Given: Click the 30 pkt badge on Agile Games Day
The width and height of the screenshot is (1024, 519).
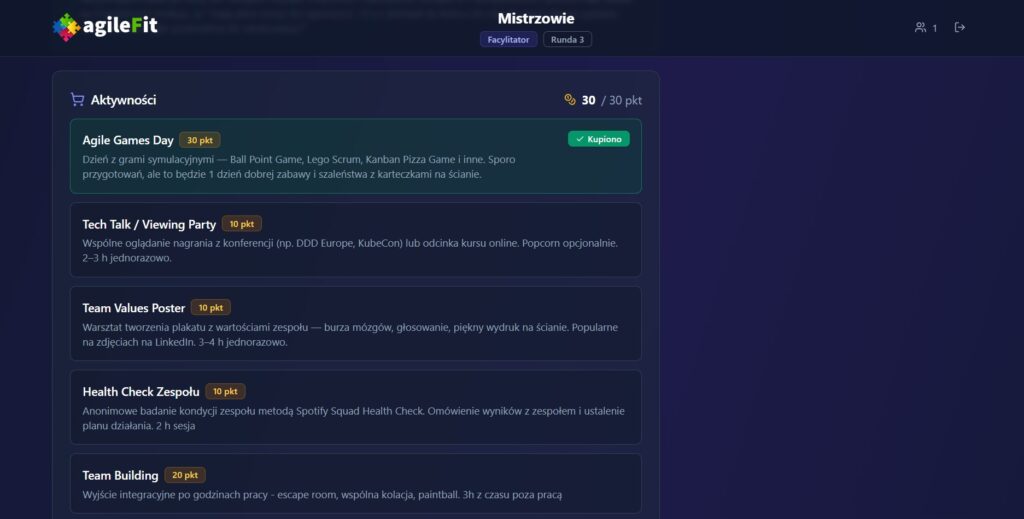Looking at the screenshot, I should (200, 140).
